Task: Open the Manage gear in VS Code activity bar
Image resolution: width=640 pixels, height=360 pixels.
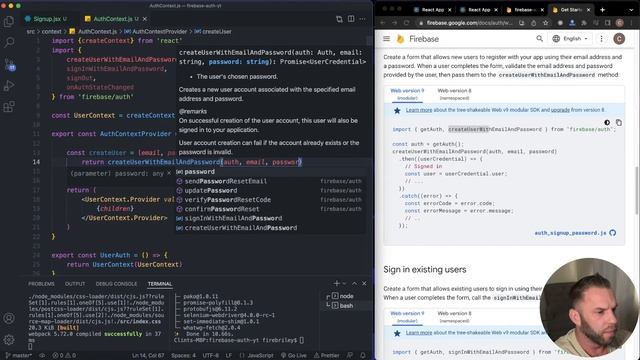Action: 9,340
